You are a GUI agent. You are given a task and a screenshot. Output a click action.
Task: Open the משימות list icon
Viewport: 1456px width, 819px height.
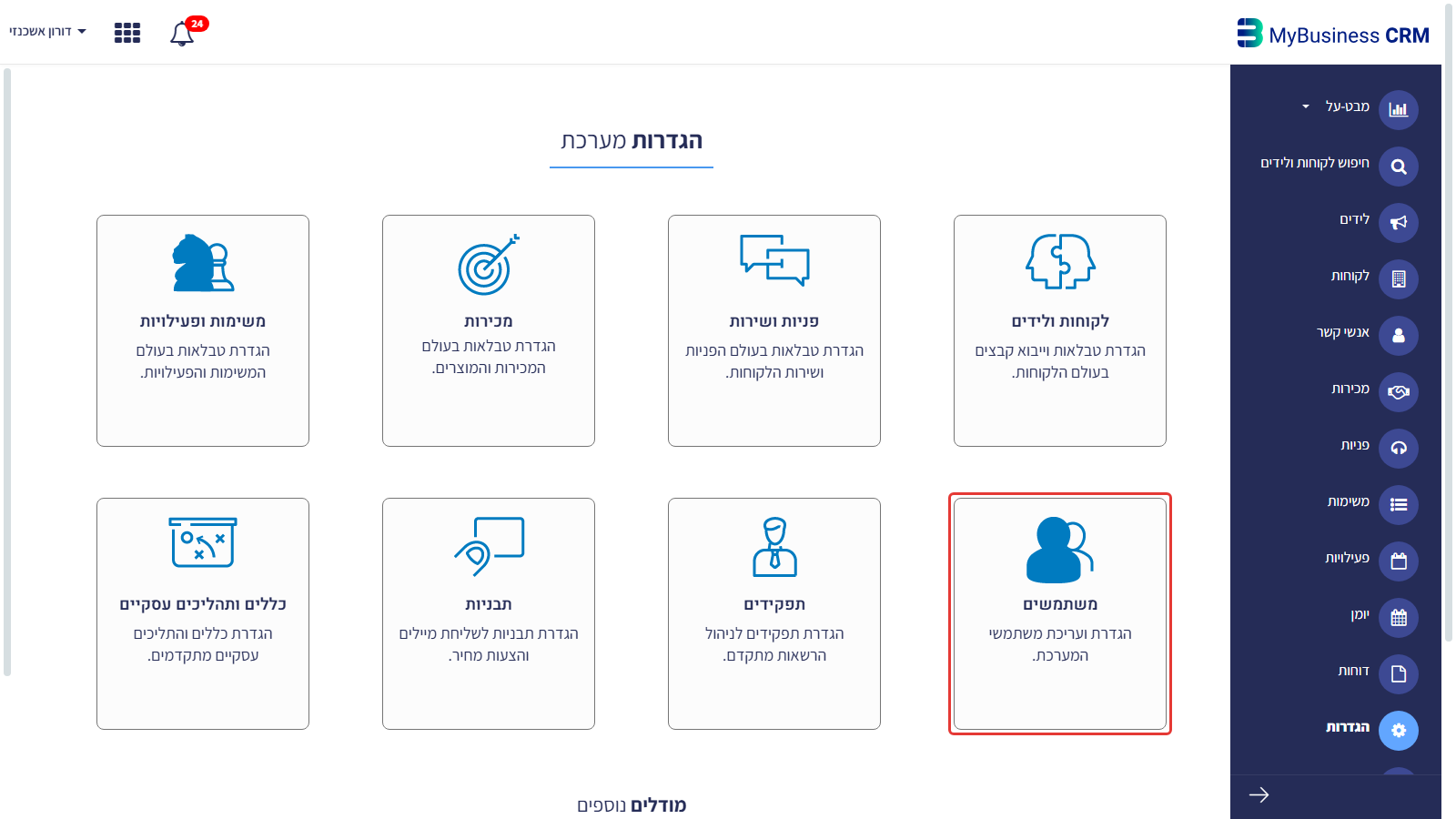coord(1399,505)
